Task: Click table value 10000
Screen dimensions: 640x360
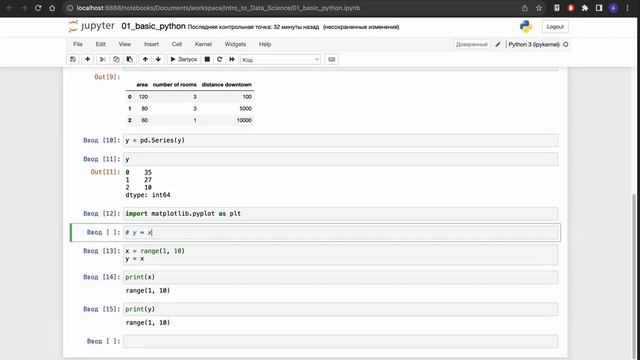Action: (x=244, y=120)
